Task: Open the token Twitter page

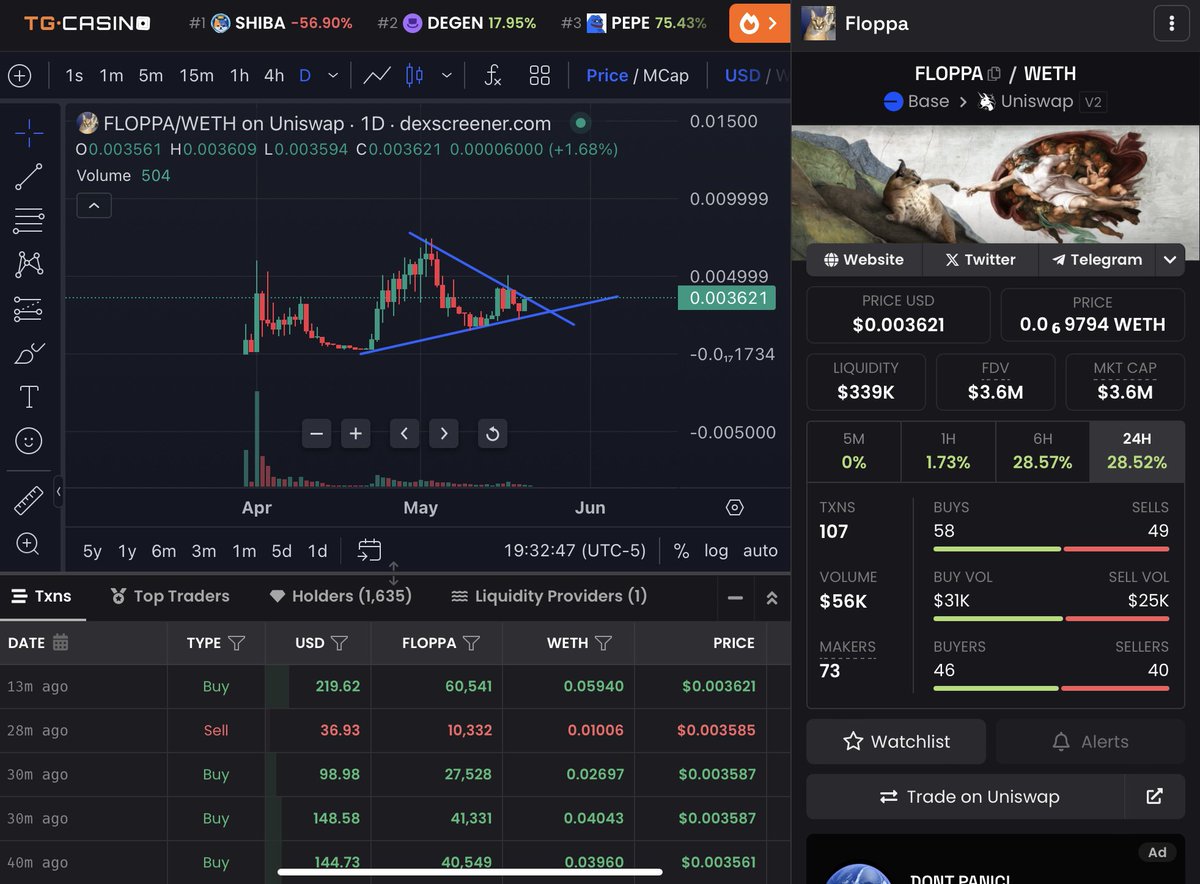Action: pos(981,260)
